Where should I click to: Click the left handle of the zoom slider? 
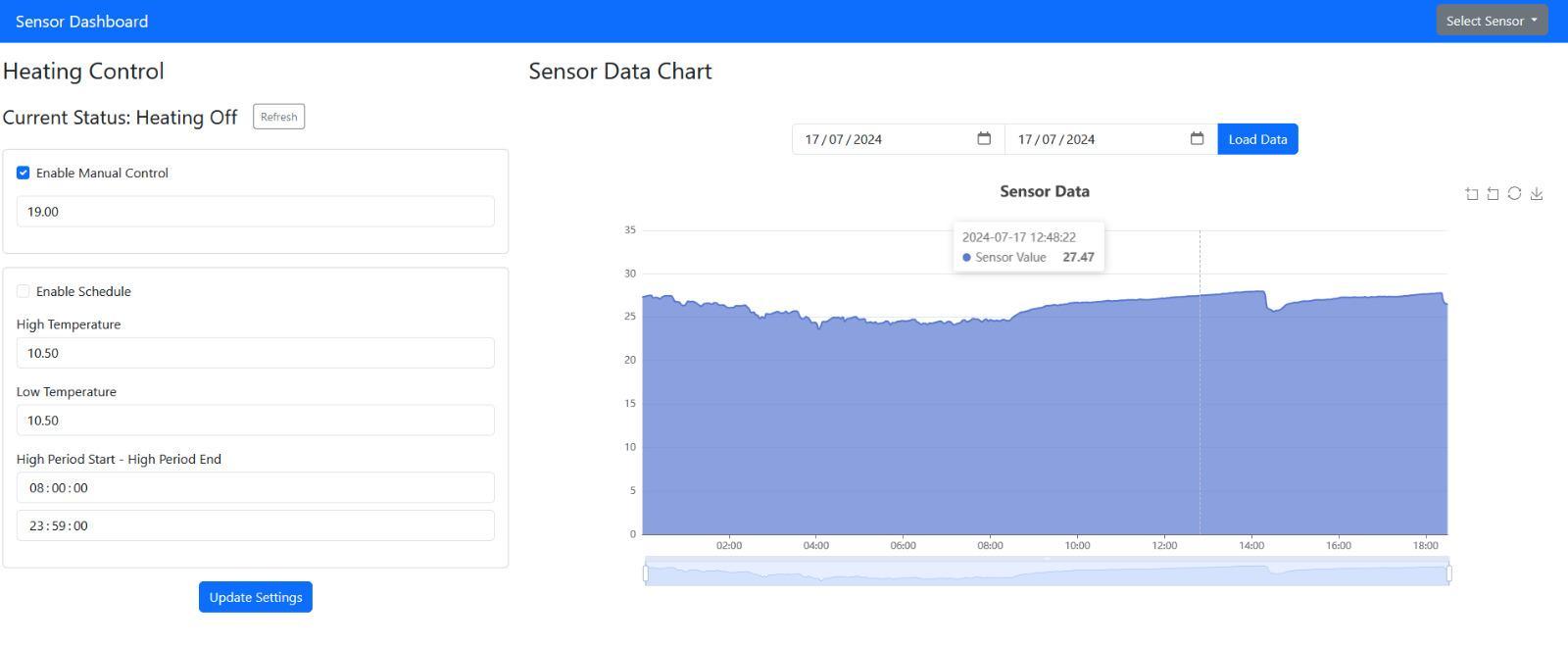pyautogui.click(x=645, y=572)
